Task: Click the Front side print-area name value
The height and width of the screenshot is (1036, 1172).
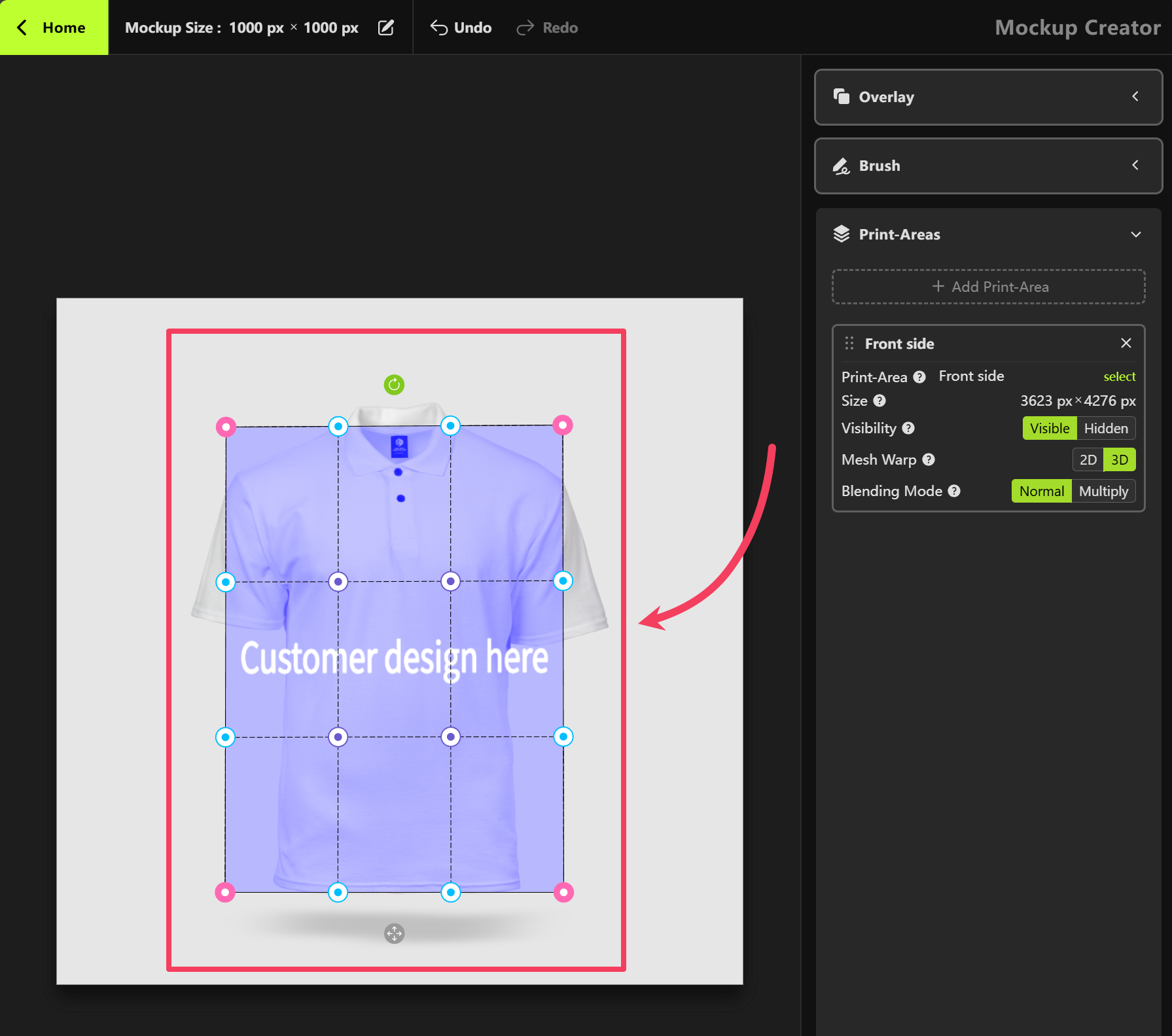Action: (971, 376)
